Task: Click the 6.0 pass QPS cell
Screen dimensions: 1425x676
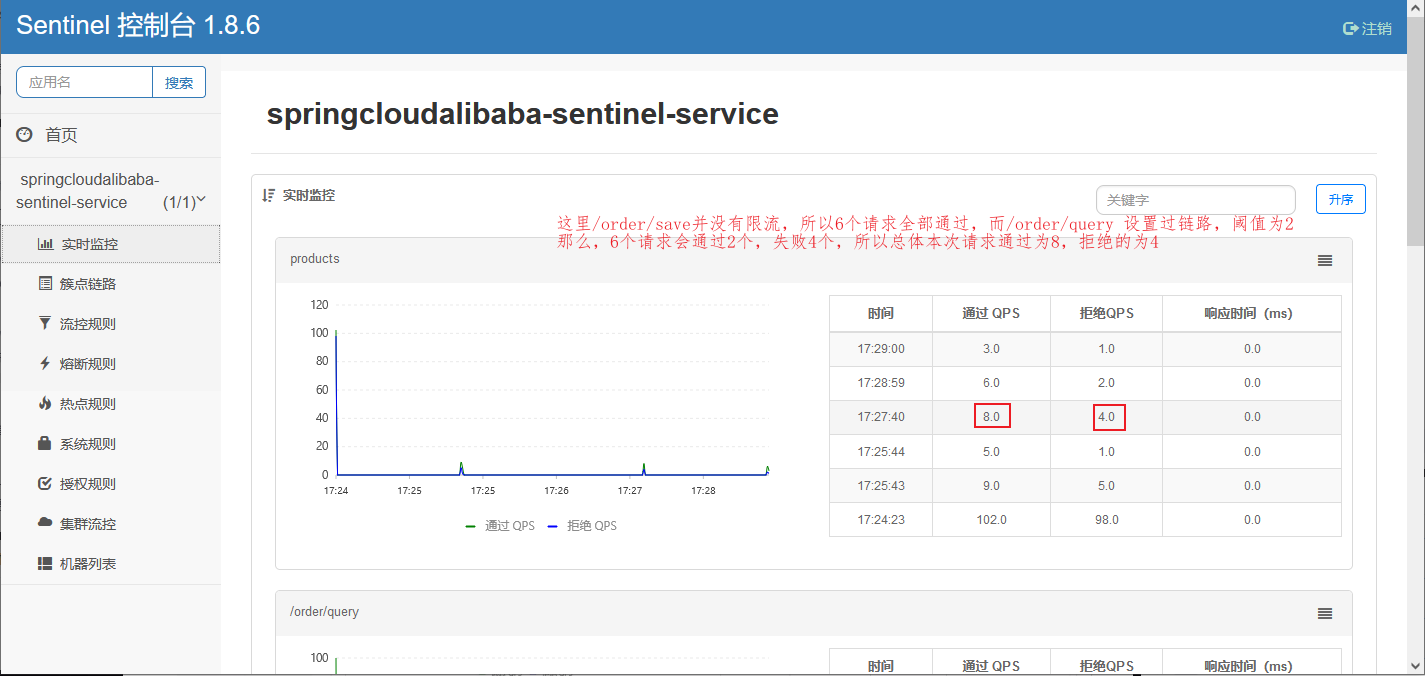Action: (x=991, y=383)
